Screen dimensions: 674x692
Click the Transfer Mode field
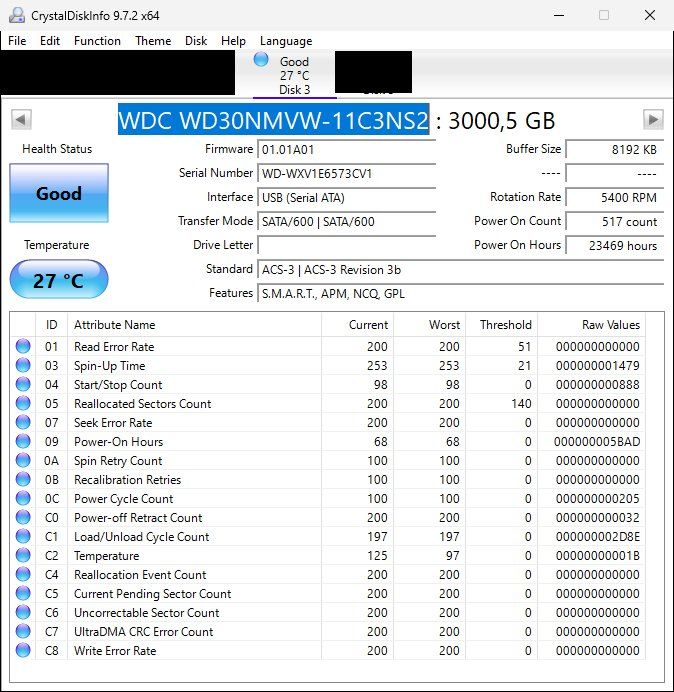346,221
